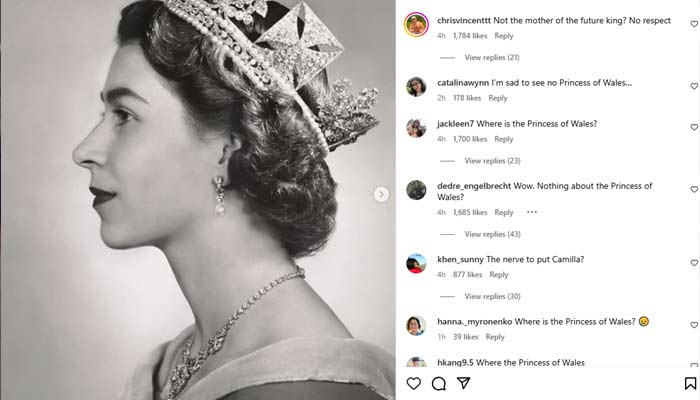The height and width of the screenshot is (400, 700).
Task: Like khen_sunny's comment
Action: coord(694,263)
